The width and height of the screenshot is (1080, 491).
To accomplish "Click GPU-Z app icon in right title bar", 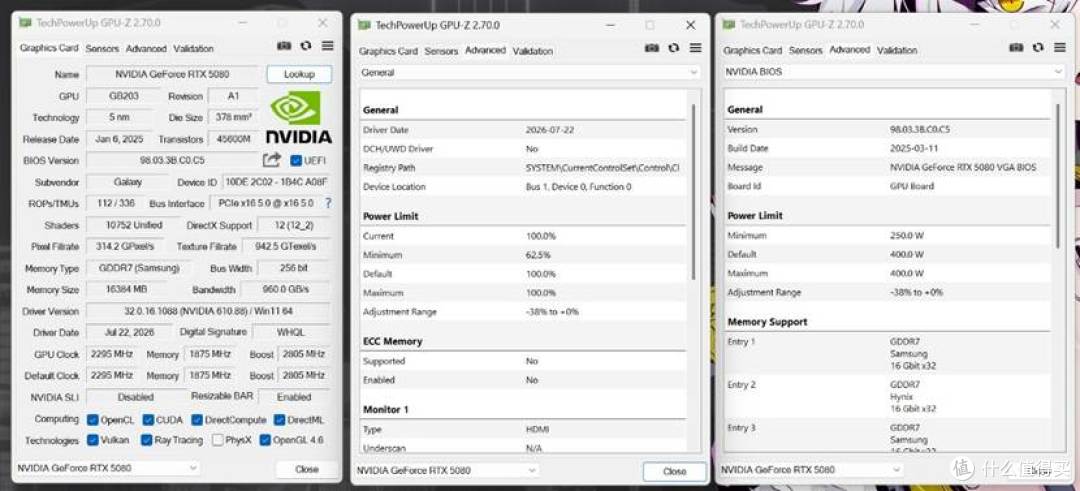I will pos(729,25).
